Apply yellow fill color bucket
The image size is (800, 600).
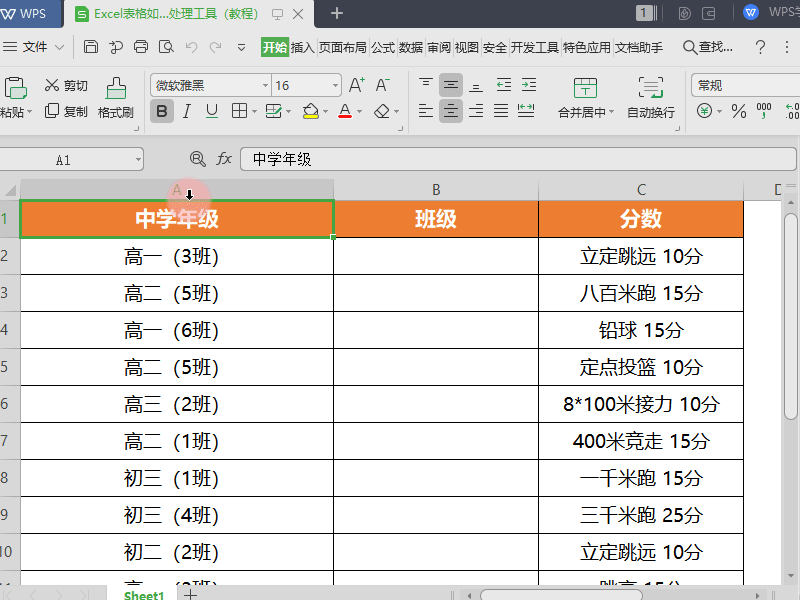pos(310,111)
